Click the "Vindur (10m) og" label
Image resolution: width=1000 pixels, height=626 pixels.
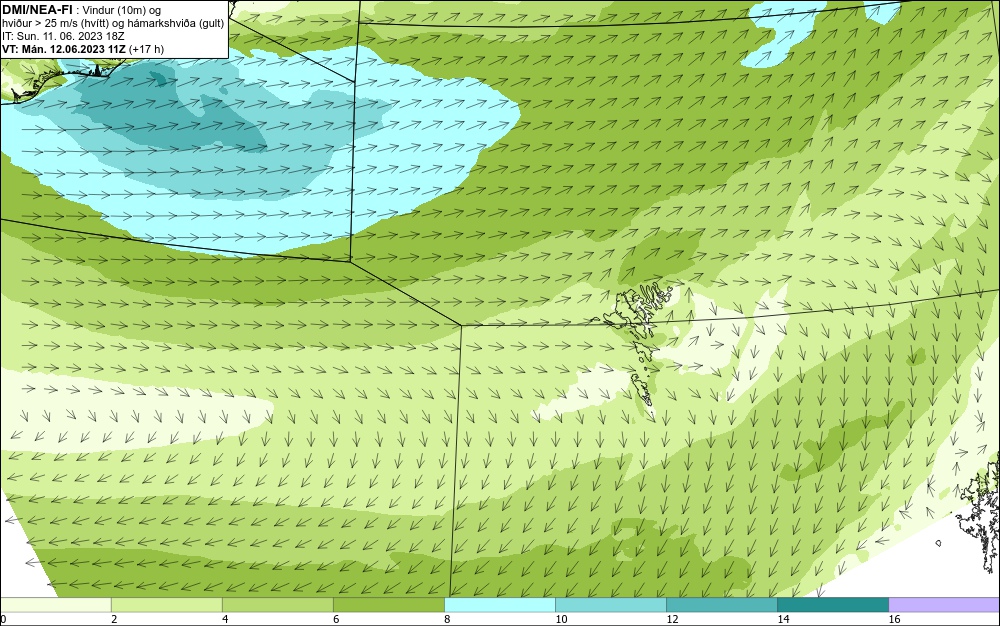coord(122,10)
